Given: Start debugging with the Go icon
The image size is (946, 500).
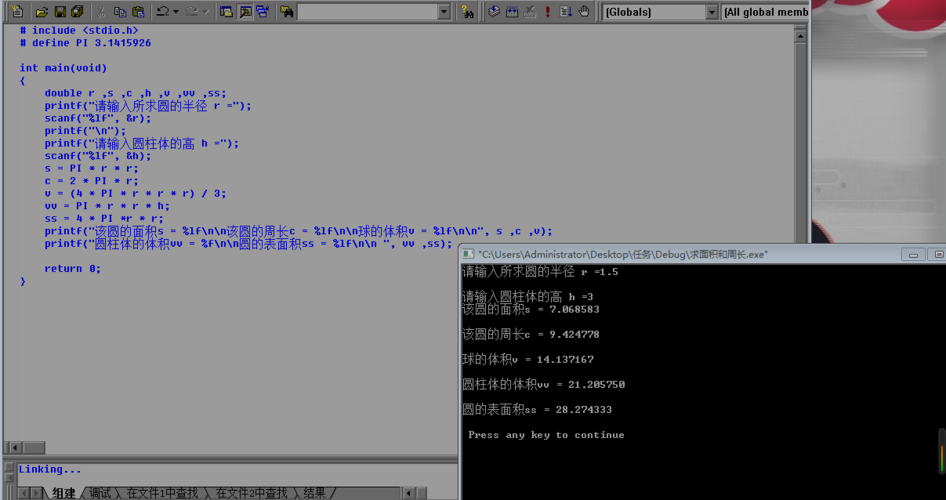Looking at the screenshot, I should click(565, 11).
